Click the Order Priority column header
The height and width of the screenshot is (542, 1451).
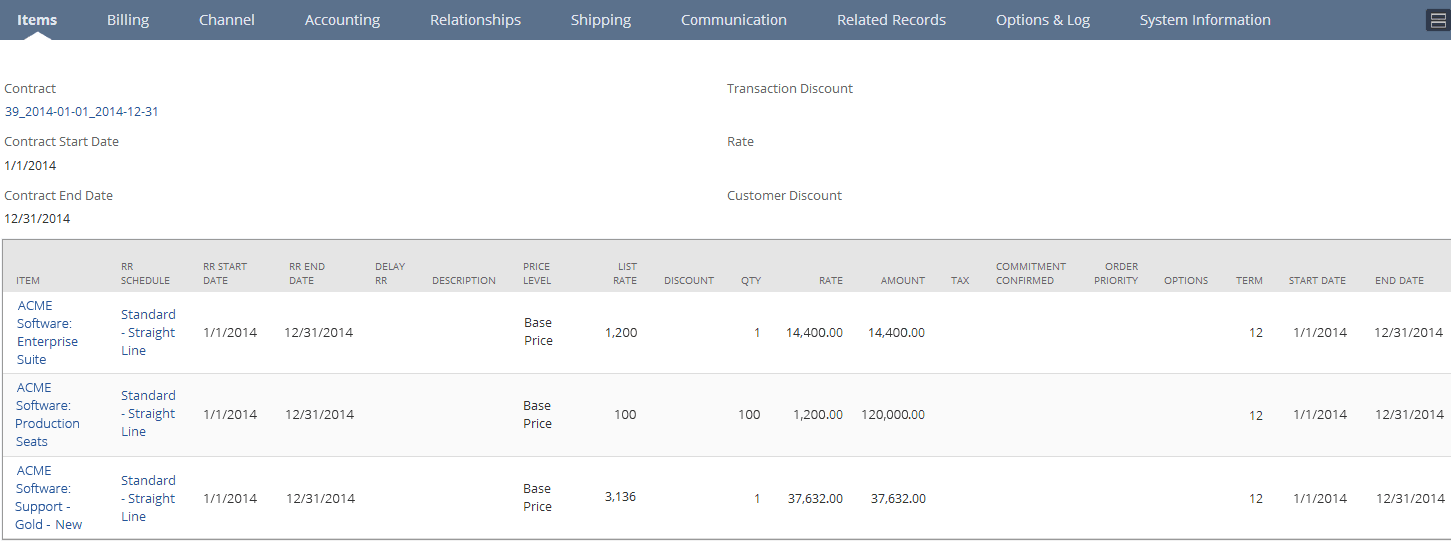(1116, 274)
